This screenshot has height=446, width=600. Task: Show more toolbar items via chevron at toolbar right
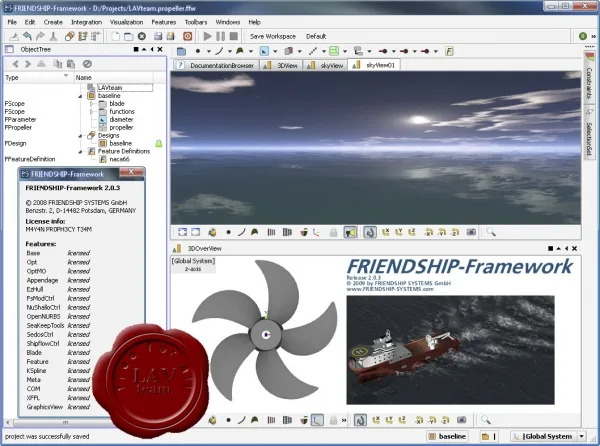[x=593, y=36]
